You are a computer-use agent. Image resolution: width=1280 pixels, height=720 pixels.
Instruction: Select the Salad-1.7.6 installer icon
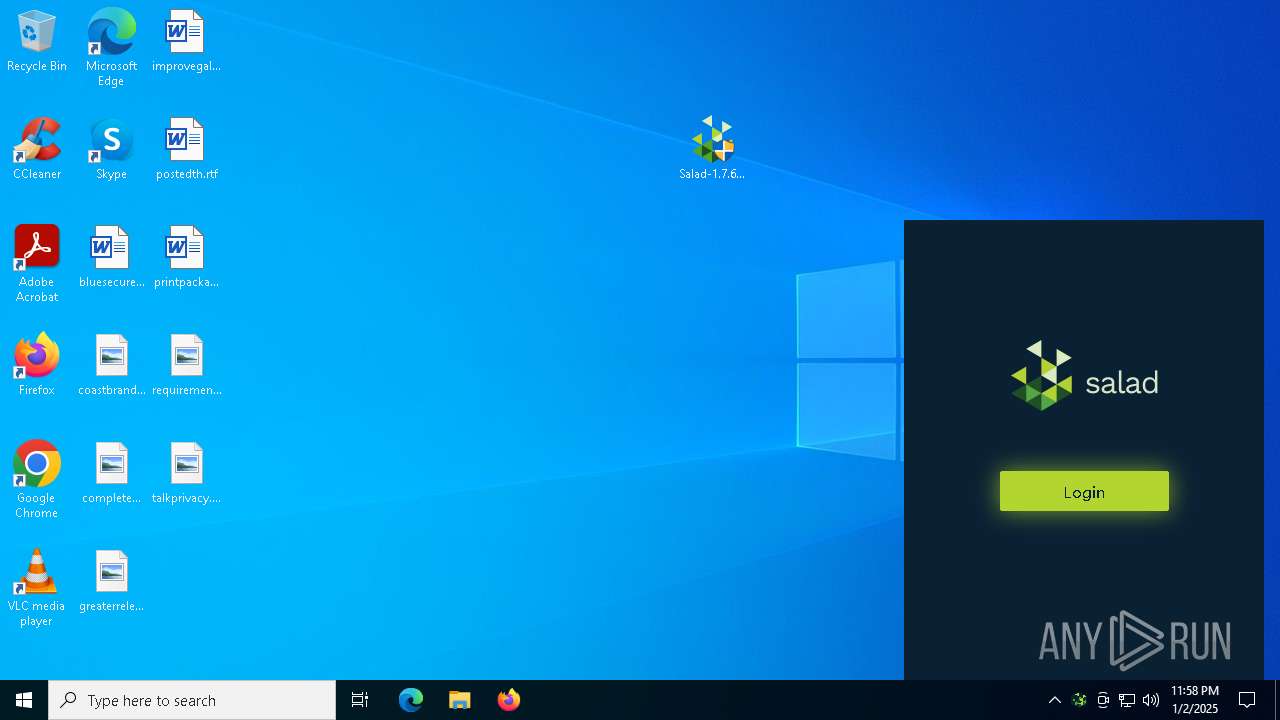(x=712, y=148)
